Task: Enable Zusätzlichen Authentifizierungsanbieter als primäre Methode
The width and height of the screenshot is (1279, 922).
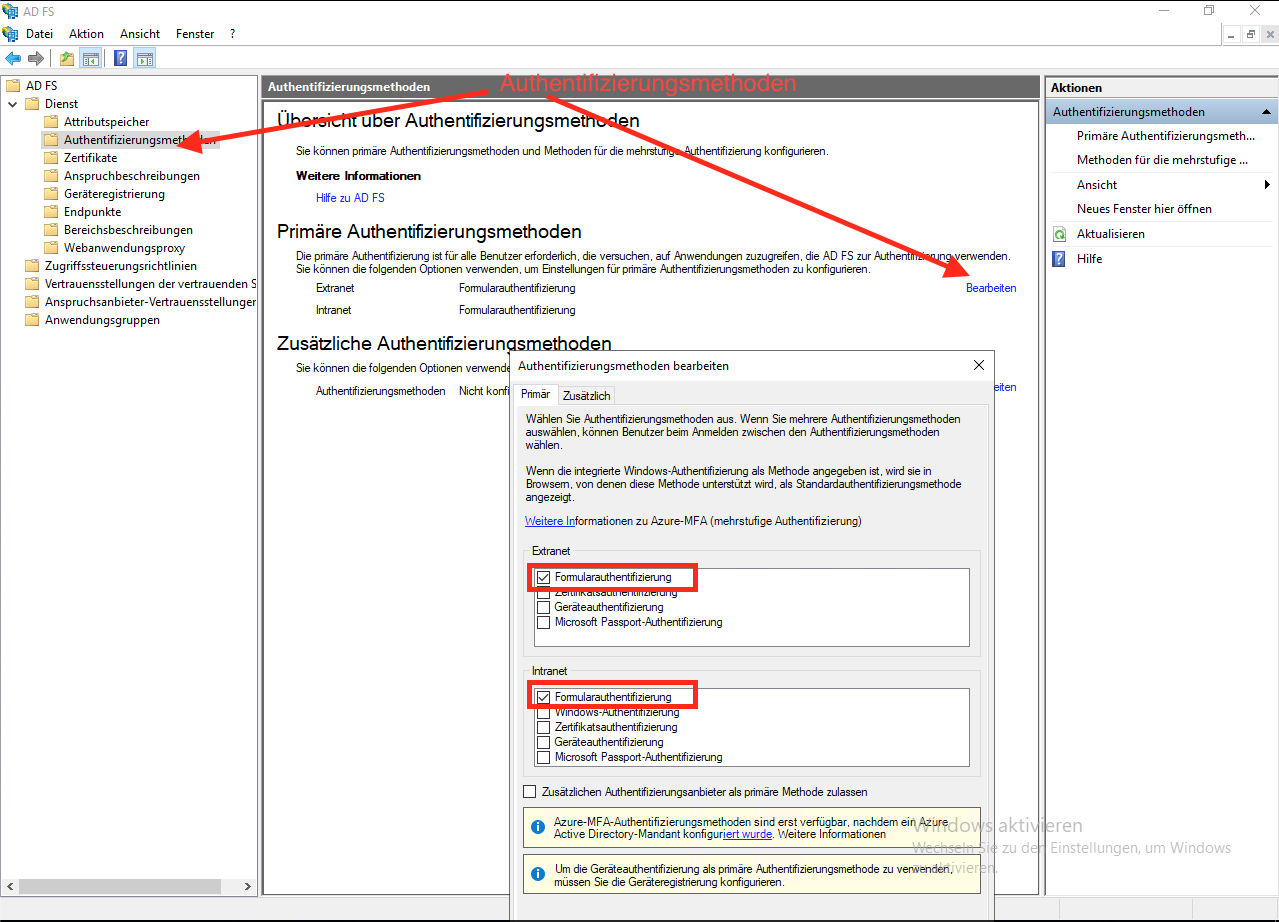Action: tap(530, 791)
